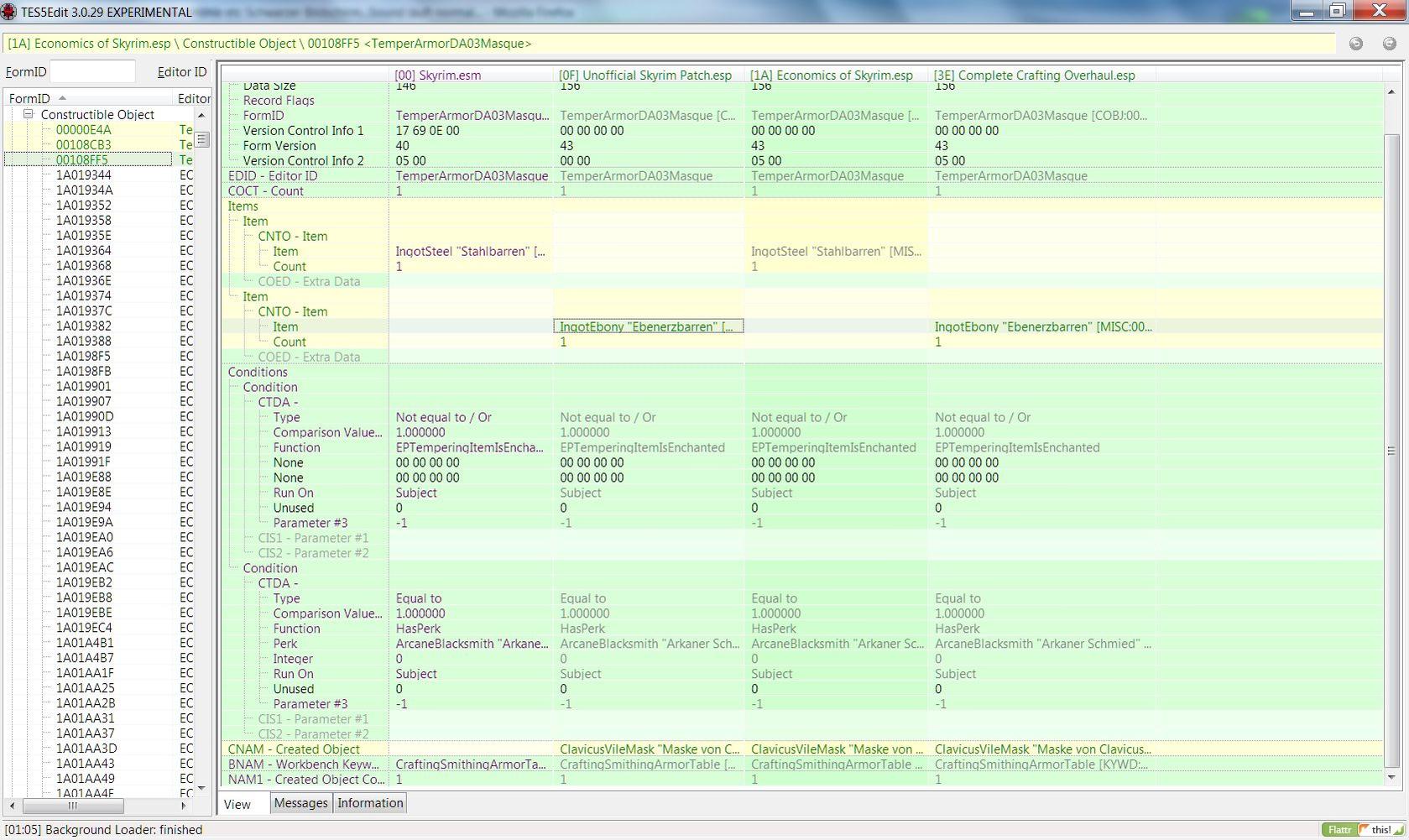The height and width of the screenshot is (840, 1409).
Task: Click the FormID search input field
Action: 92,72
